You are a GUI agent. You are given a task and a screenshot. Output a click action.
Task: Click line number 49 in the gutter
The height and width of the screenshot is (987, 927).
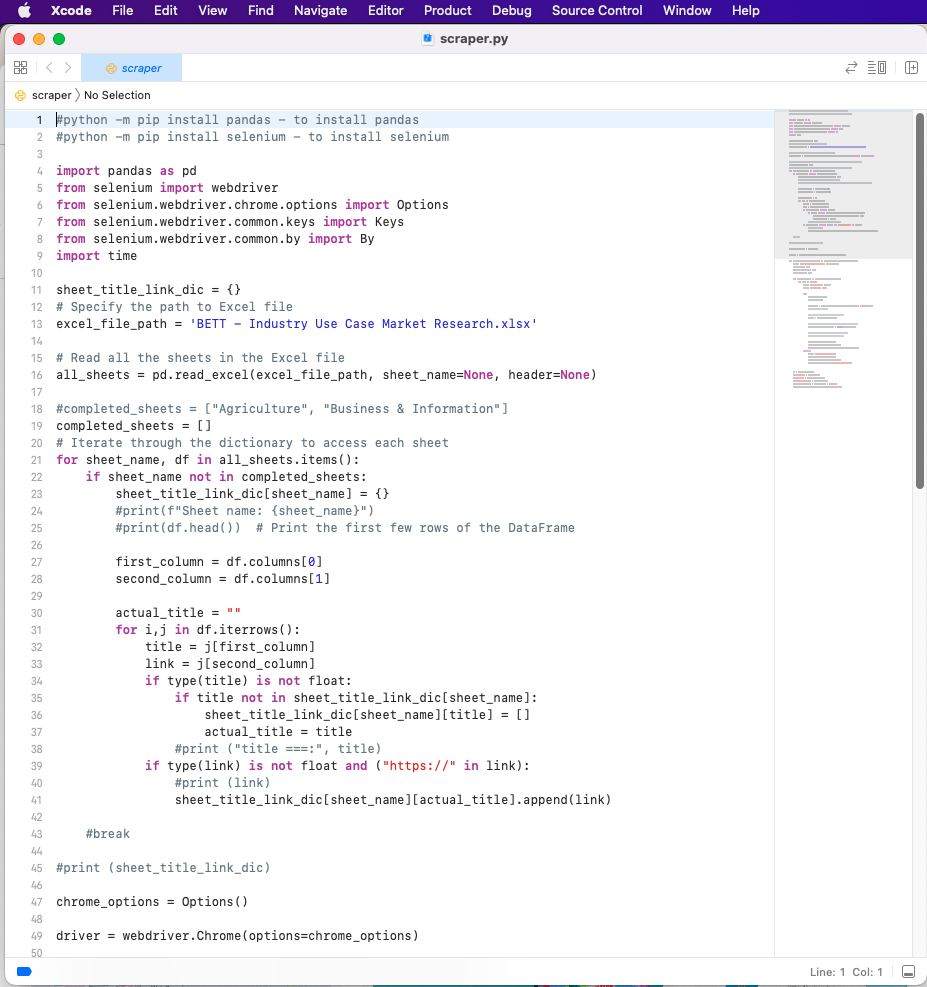37,936
